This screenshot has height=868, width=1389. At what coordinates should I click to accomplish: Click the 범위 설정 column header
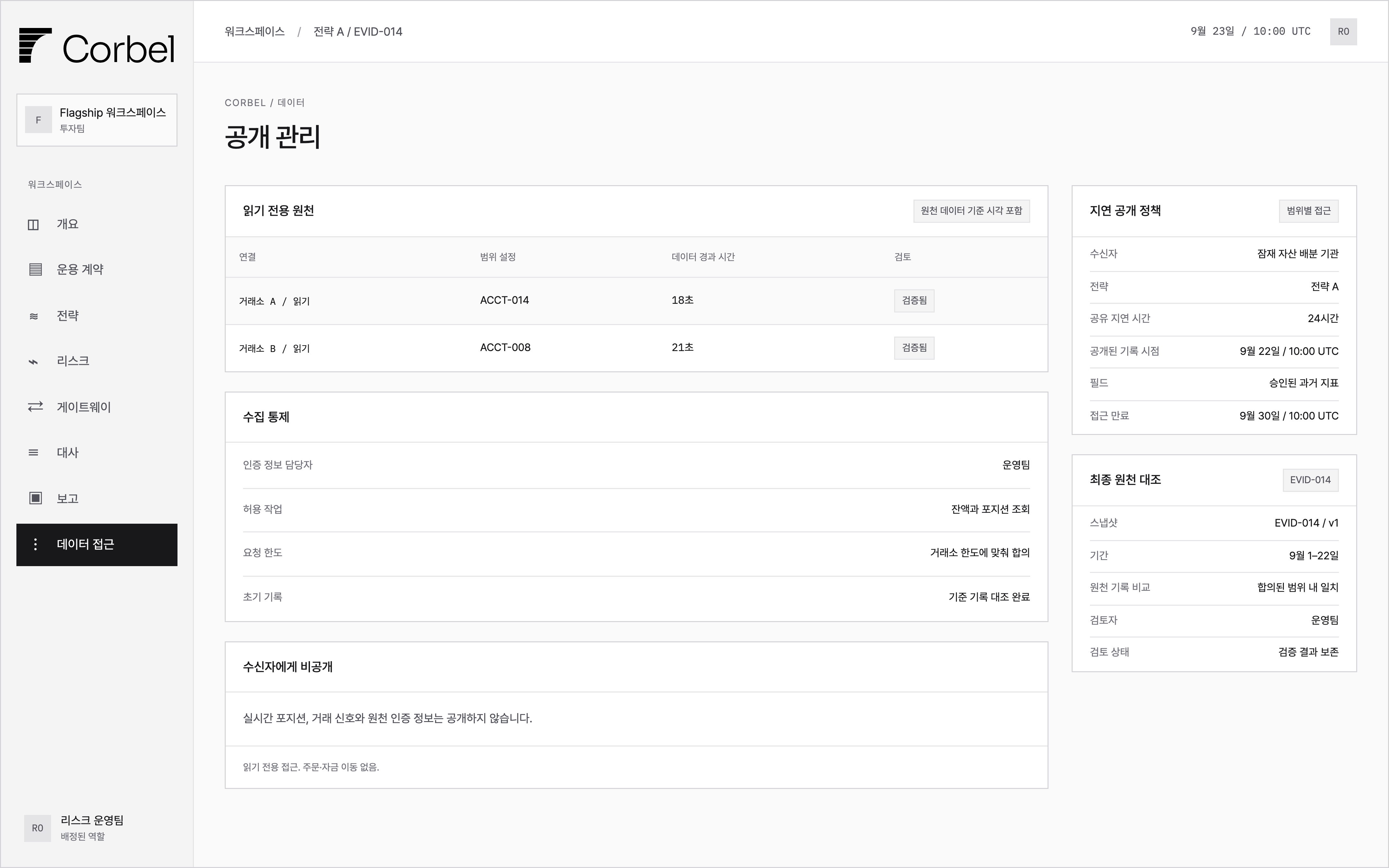pos(498,257)
